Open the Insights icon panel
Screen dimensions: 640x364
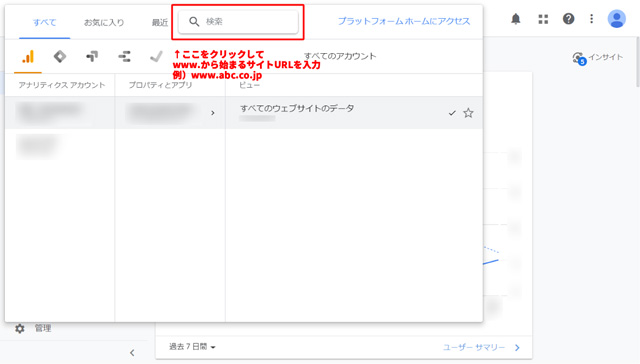coord(579,58)
